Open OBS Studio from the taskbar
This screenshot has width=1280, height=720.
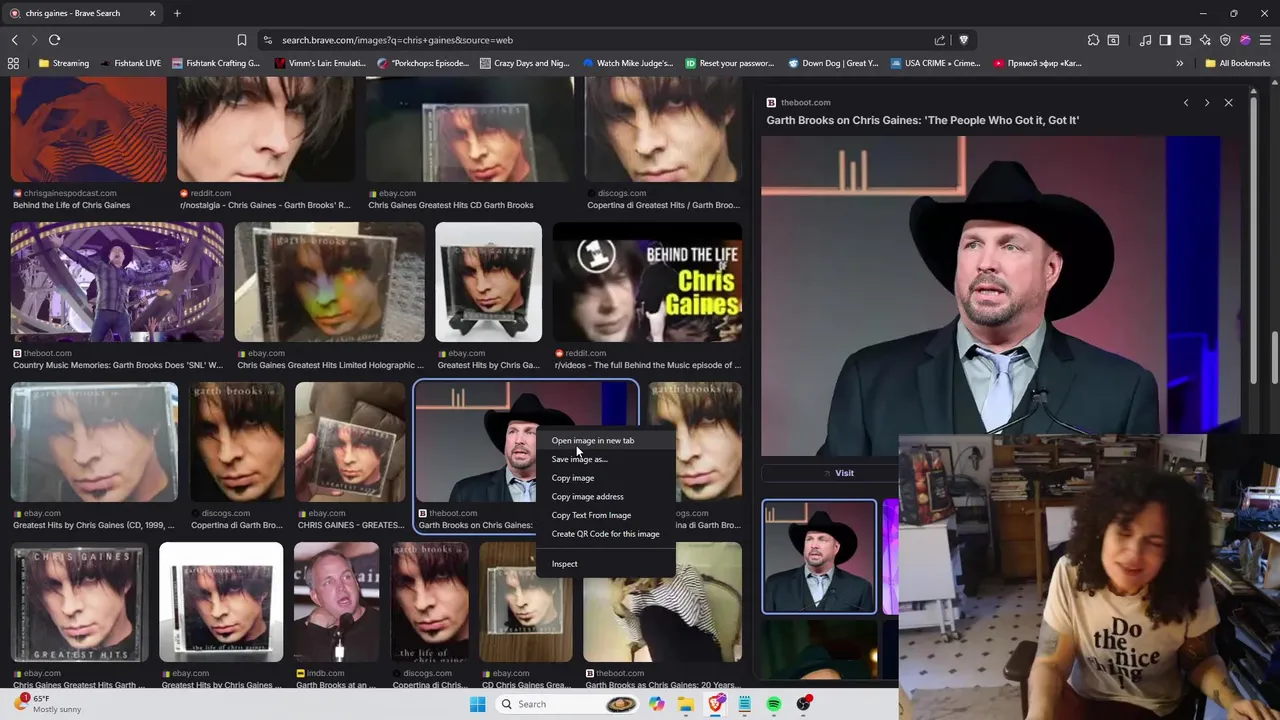[x=803, y=704]
